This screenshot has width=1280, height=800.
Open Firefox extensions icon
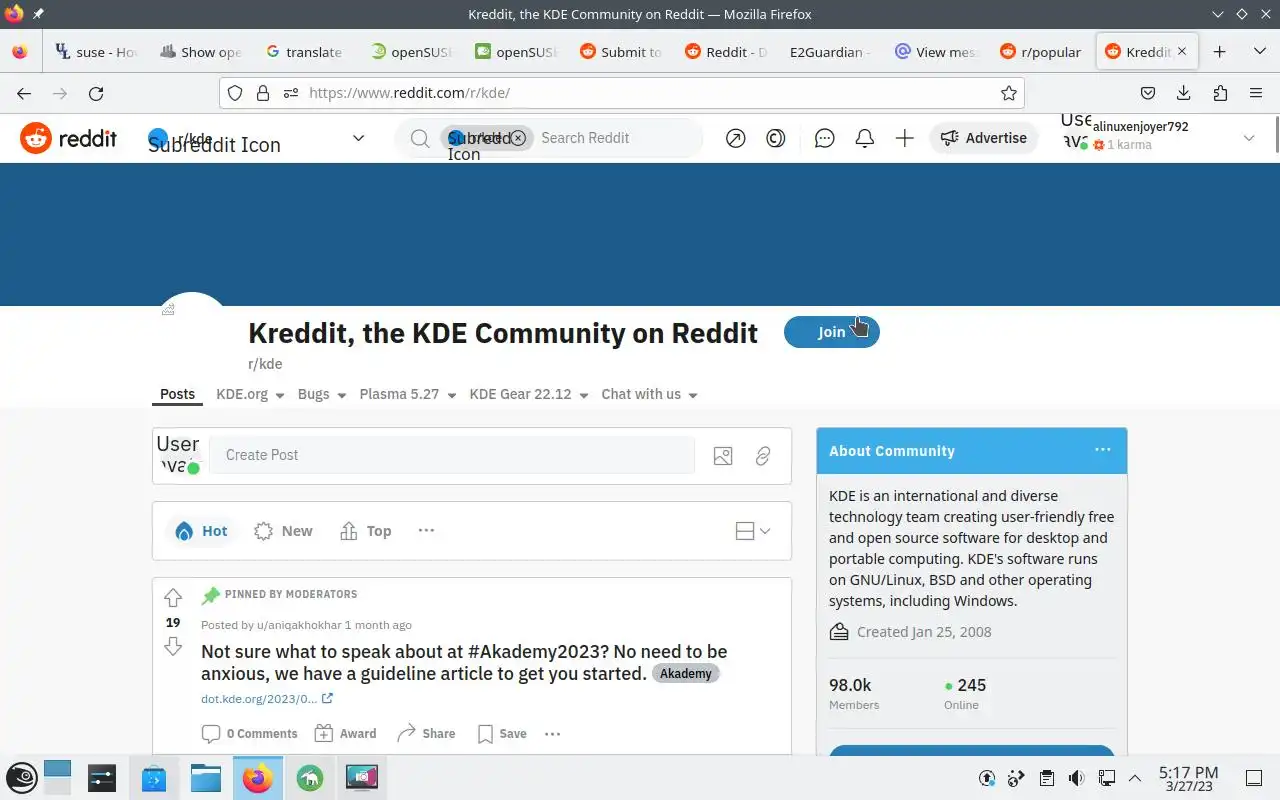(x=1220, y=93)
